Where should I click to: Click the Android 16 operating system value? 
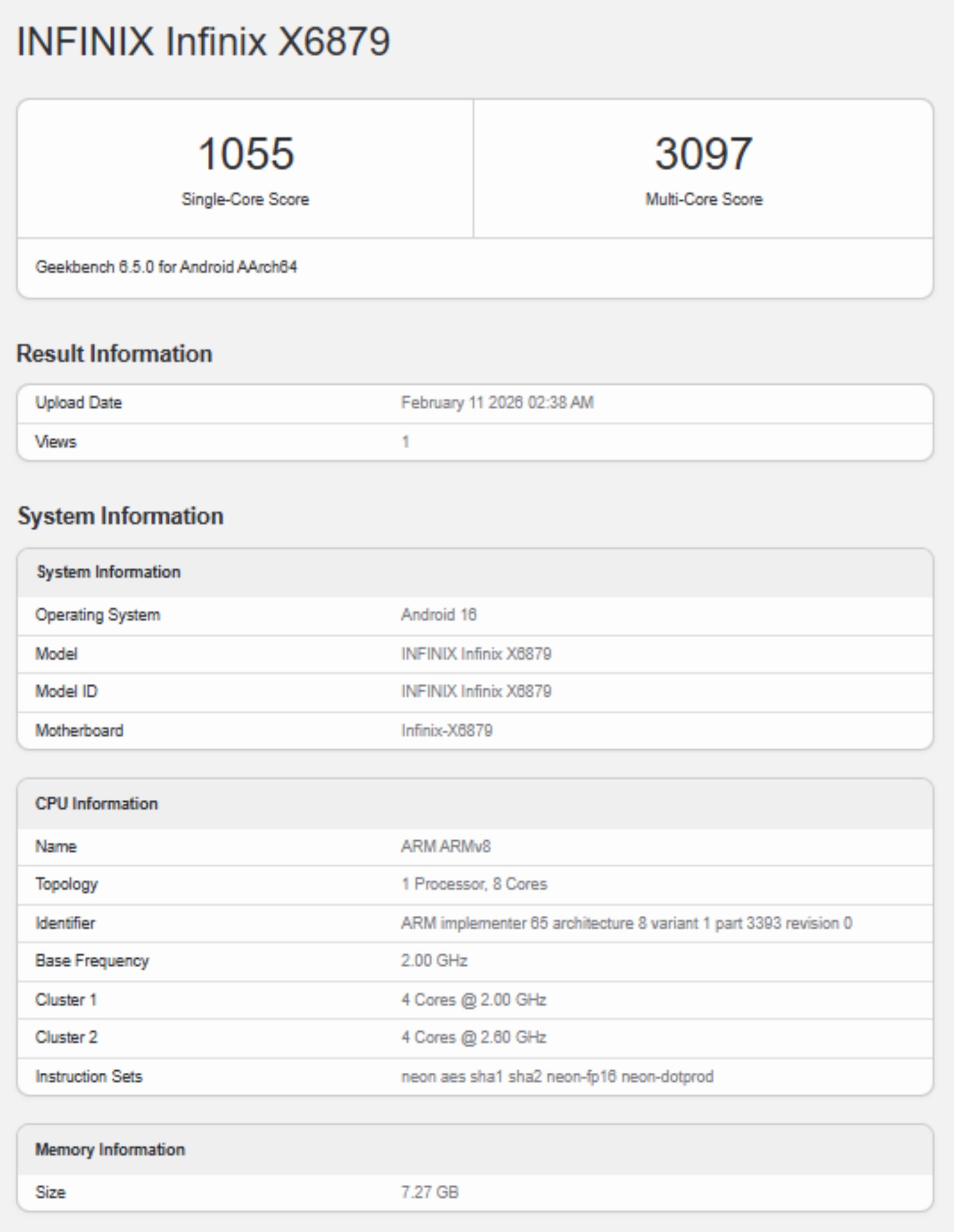(438, 615)
